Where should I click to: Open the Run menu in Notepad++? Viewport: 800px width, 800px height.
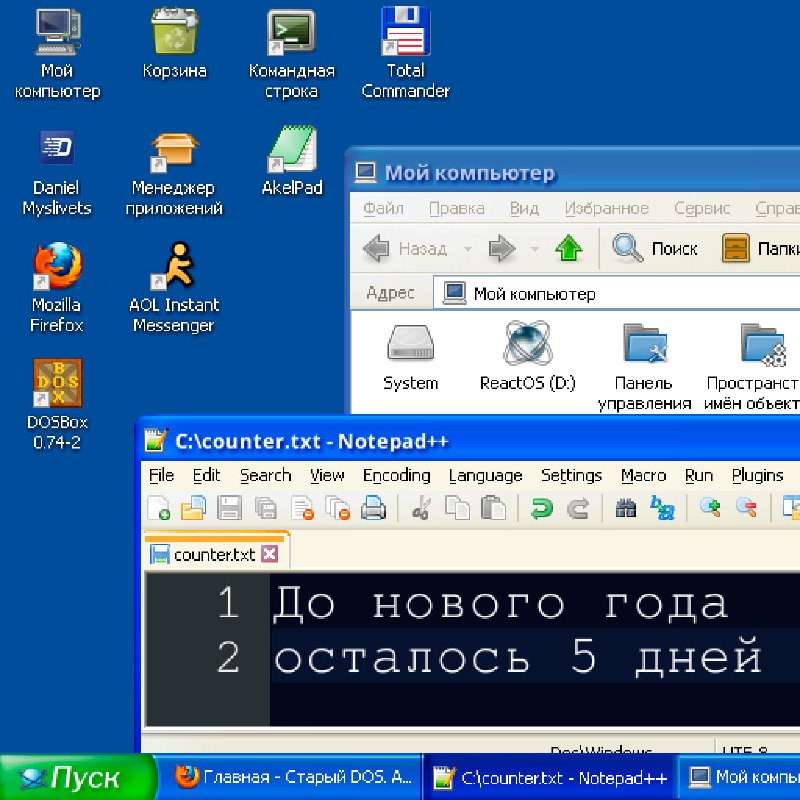(698, 475)
